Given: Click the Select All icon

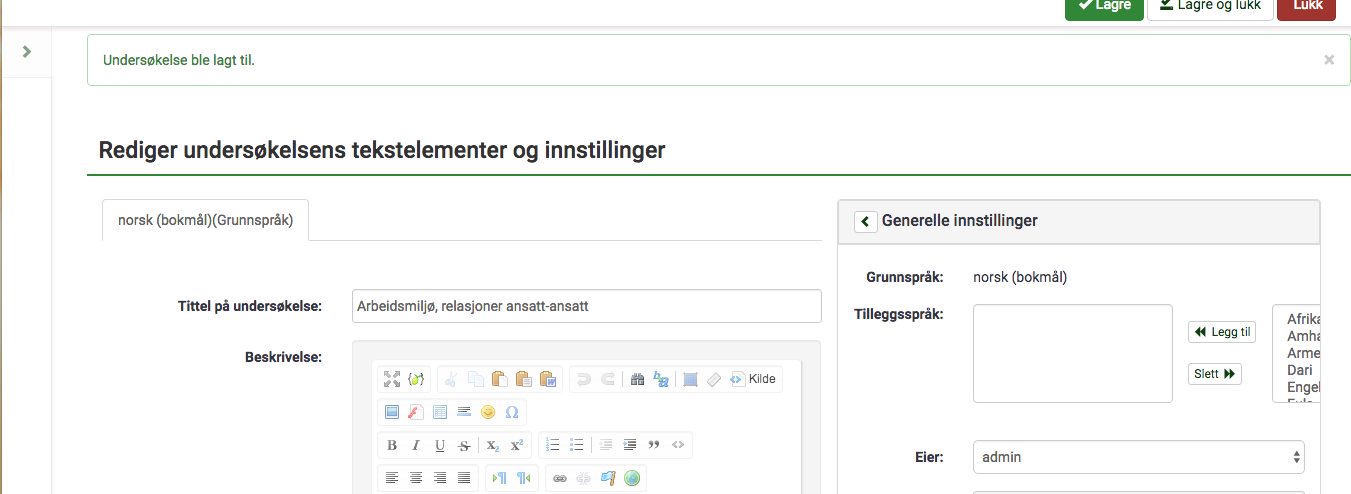Looking at the screenshot, I should [690, 379].
